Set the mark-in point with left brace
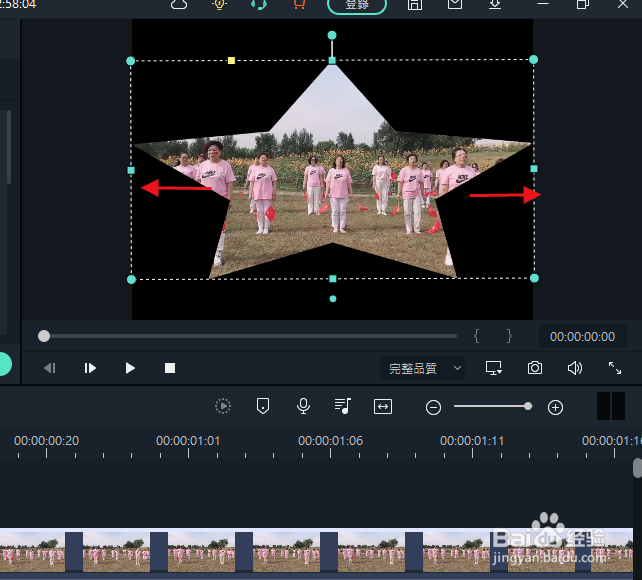 [476, 336]
